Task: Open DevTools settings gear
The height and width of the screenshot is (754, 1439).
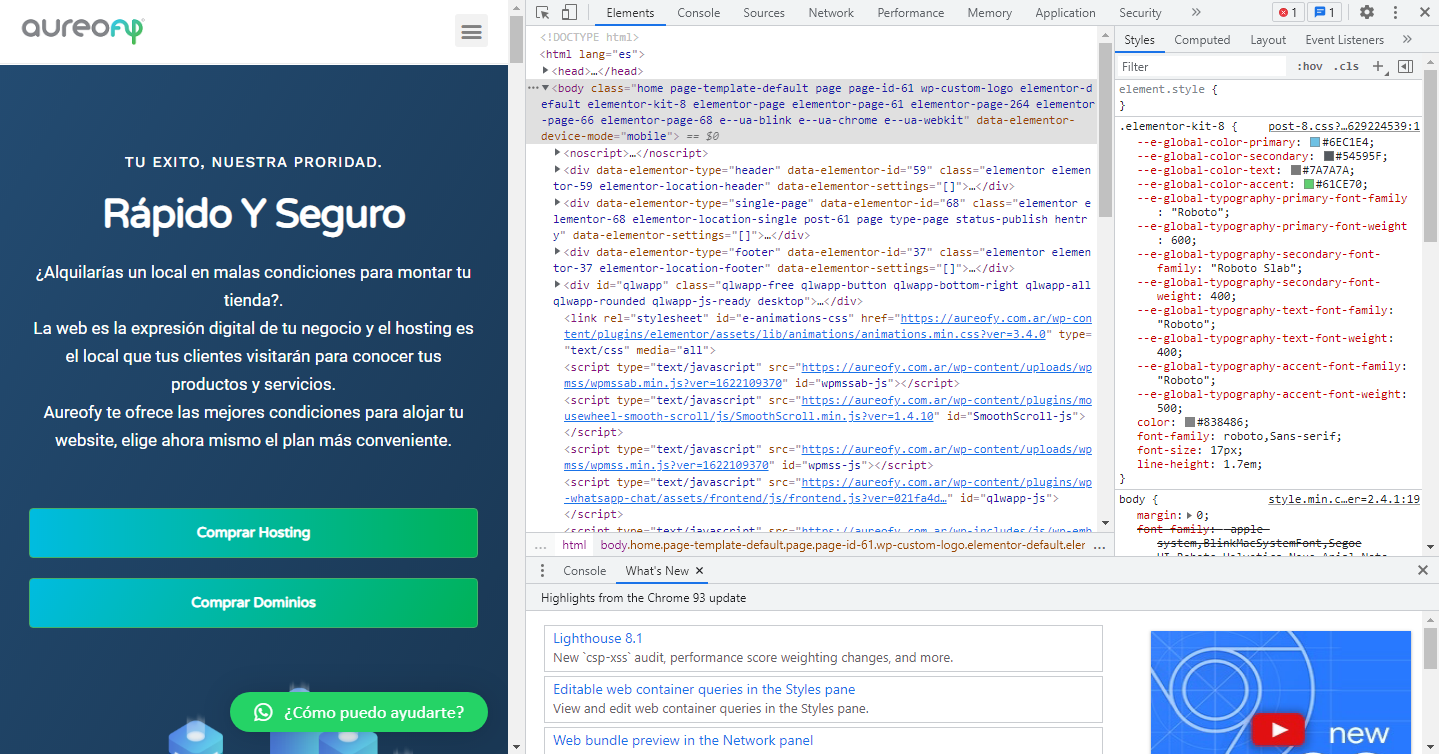Action: pos(1366,13)
